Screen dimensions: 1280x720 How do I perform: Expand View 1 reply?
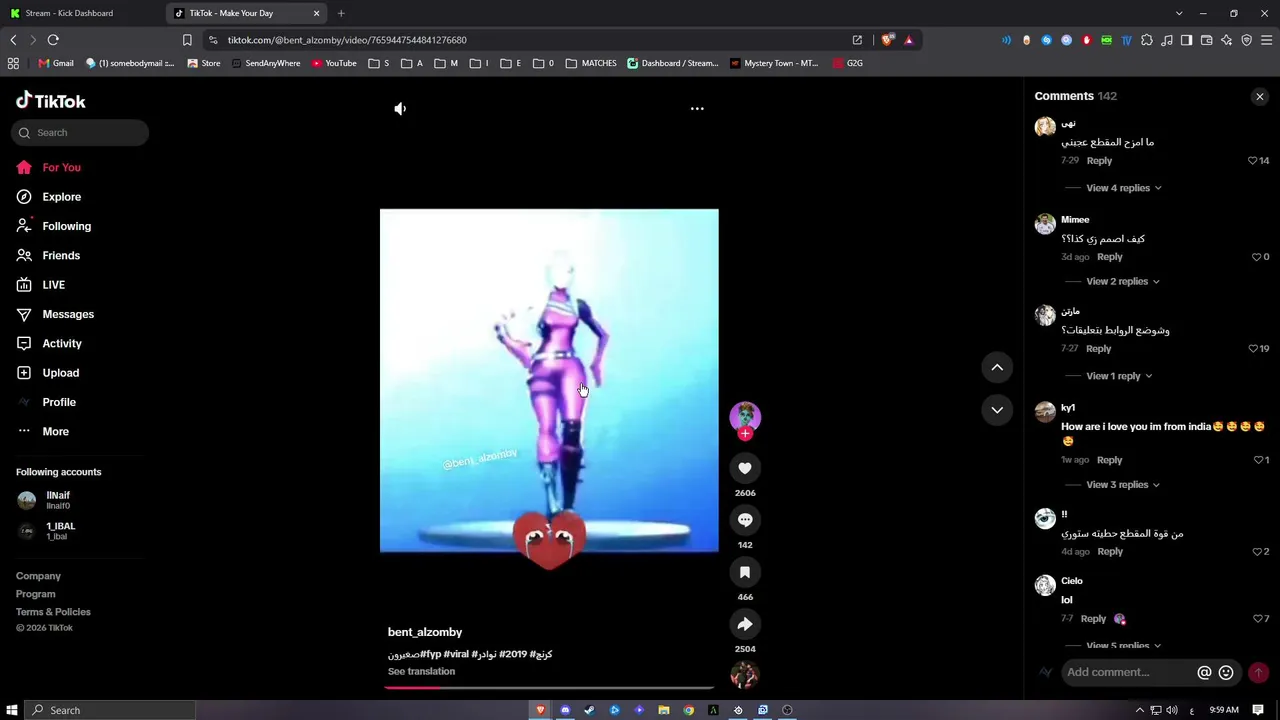pos(1119,376)
